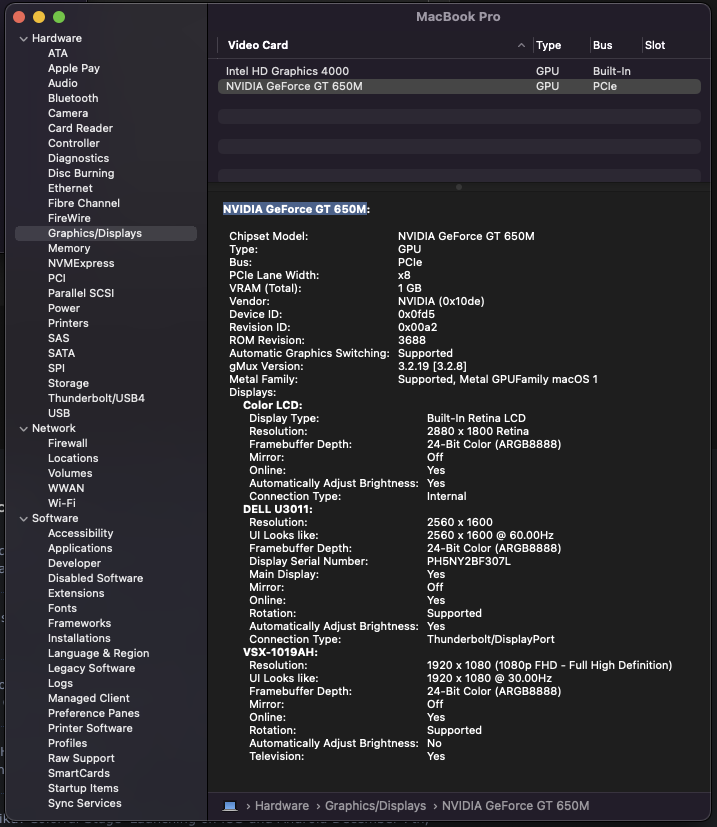Sort by Slot column header
Viewport: 717px width, 827px height.
point(655,45)
